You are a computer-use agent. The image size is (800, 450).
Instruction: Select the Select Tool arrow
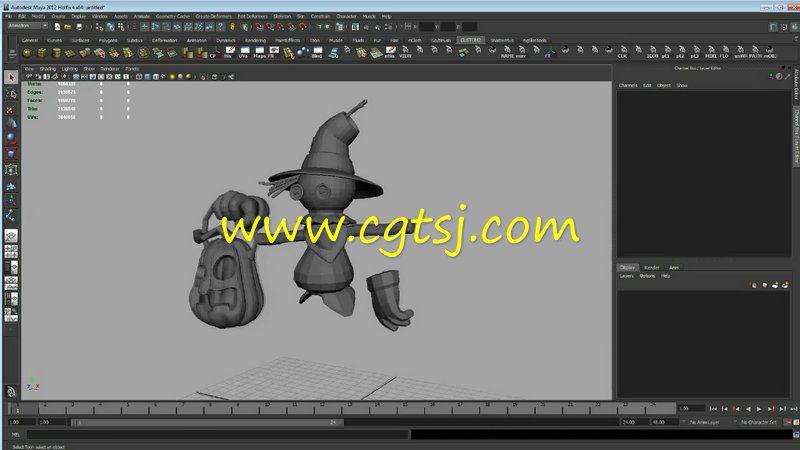(11, 78)
